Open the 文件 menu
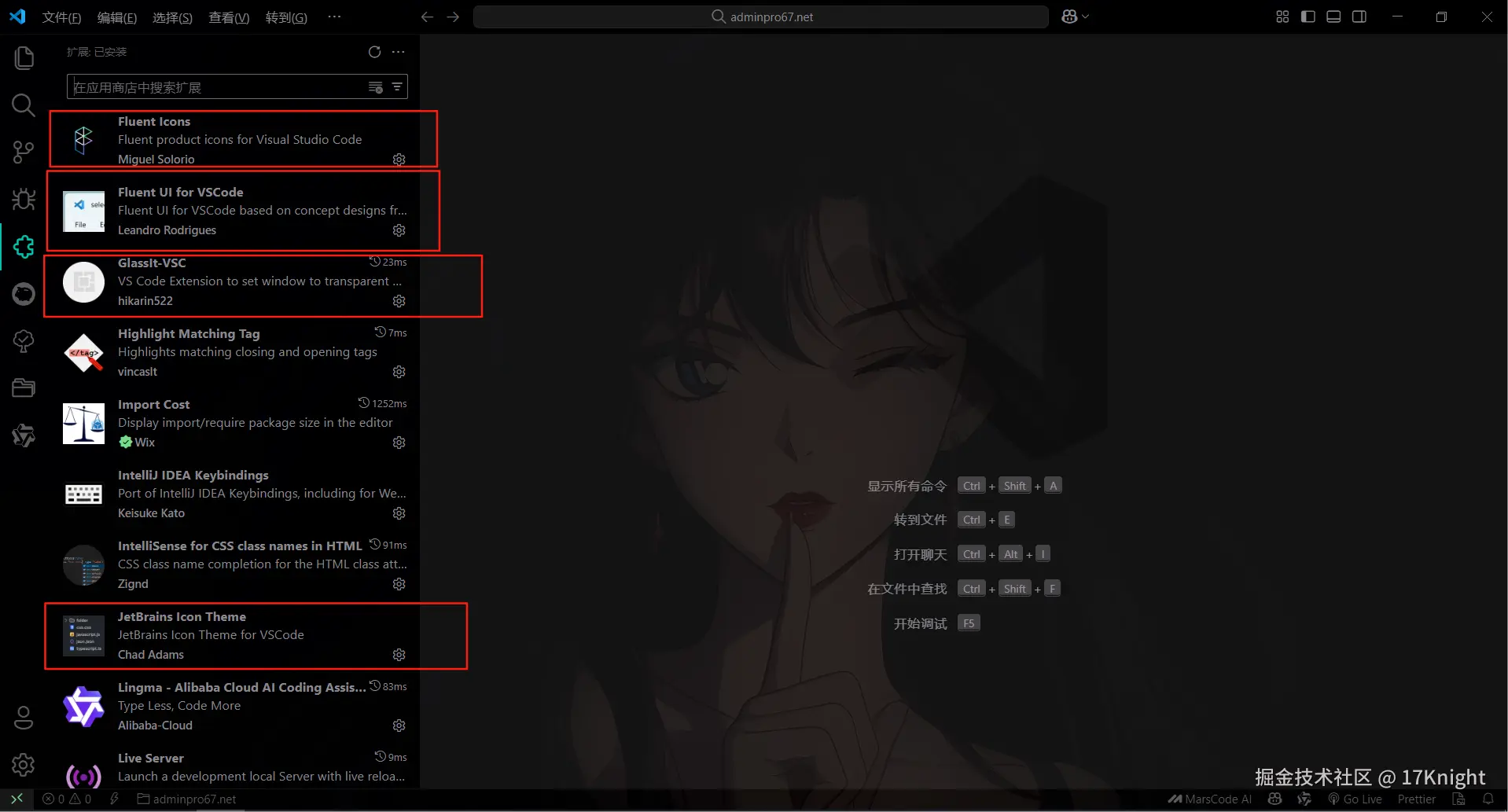 [61, 17]
